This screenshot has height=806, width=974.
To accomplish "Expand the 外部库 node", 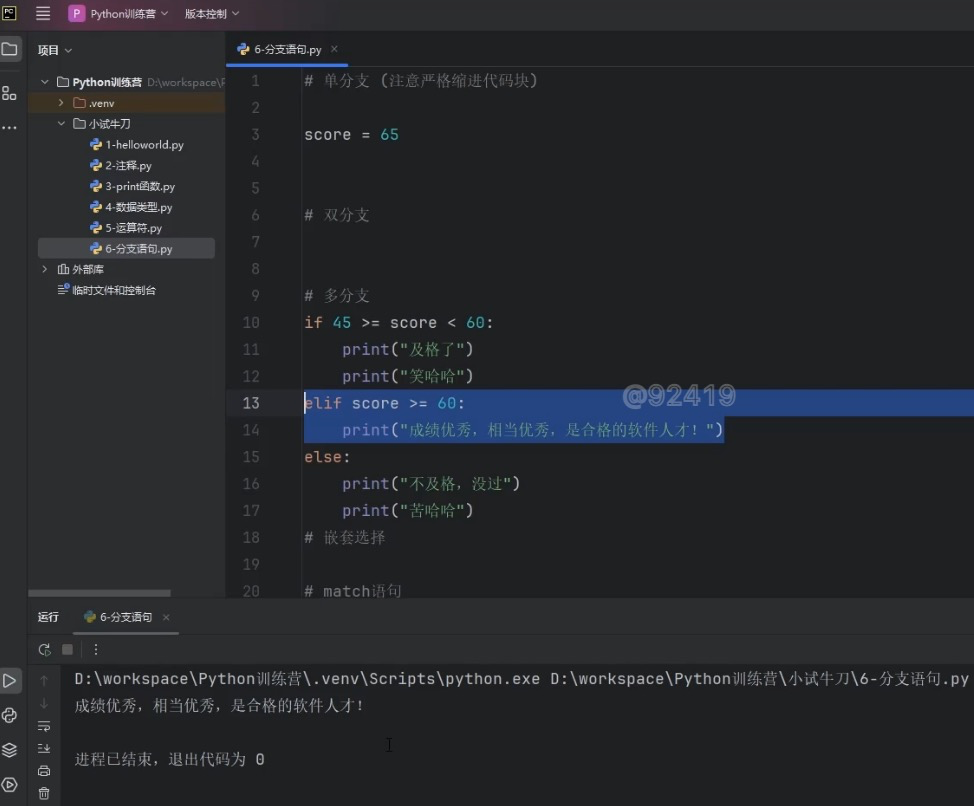I will [45, 269].
